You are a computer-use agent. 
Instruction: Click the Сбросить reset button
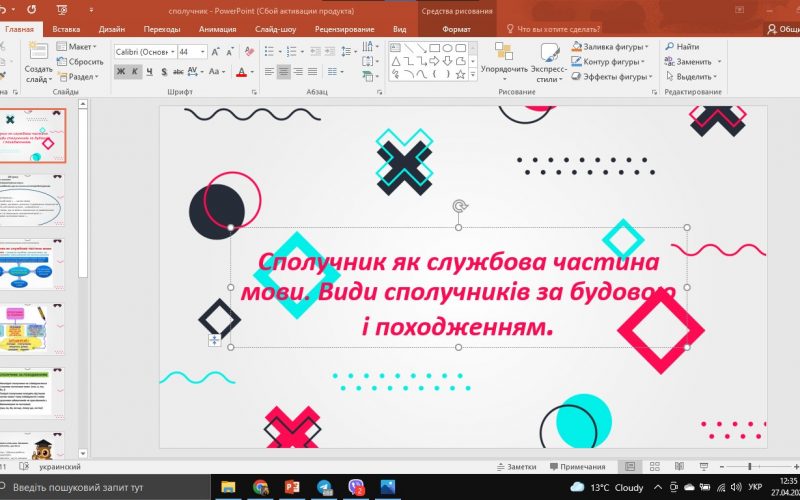point(80,62)
